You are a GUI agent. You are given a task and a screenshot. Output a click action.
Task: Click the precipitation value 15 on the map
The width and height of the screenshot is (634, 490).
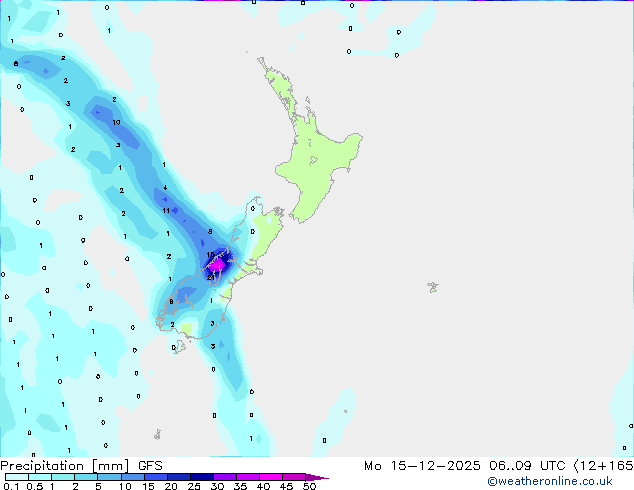pyautogui.click(x=211, y=255)
